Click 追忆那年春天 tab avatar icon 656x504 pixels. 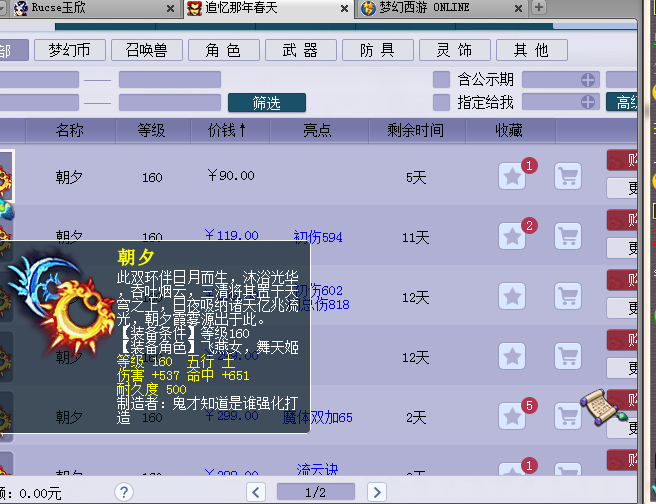click(x=194, y=8)
